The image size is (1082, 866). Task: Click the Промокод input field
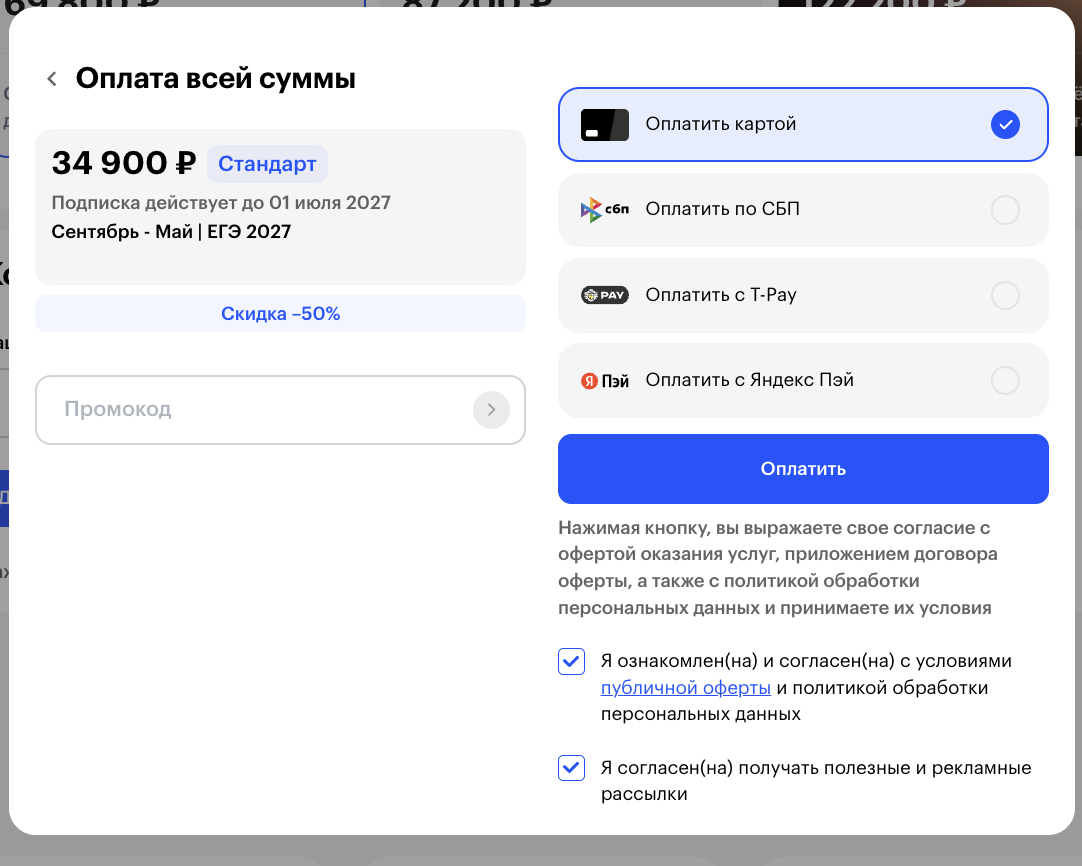pyautogui.click(x=280, y=410)
